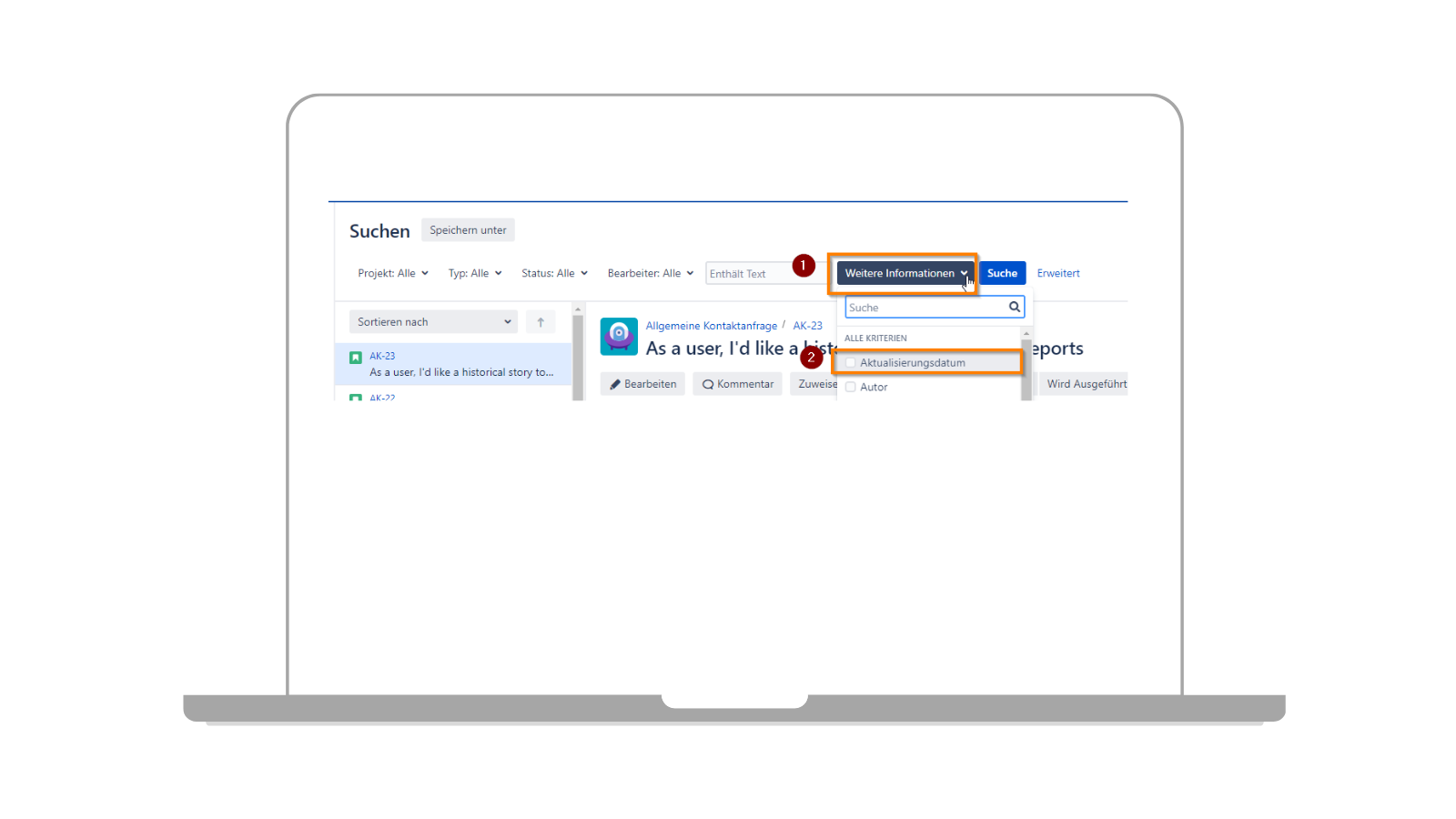Click the project avatar for Allgemeine Kontaktanfrage
Screen dimensions: 1456x819
[x=619, y=337]
